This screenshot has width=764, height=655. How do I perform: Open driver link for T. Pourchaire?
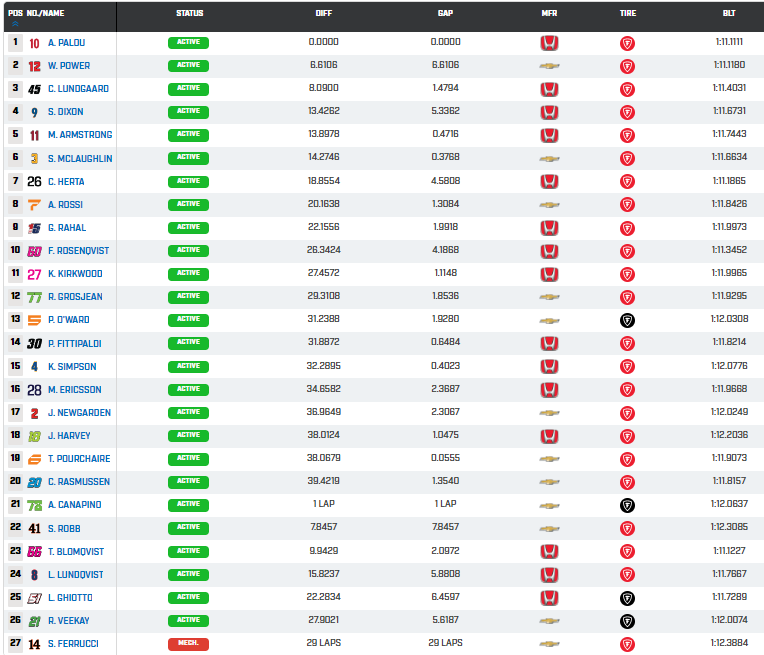(x=78, y=459)
